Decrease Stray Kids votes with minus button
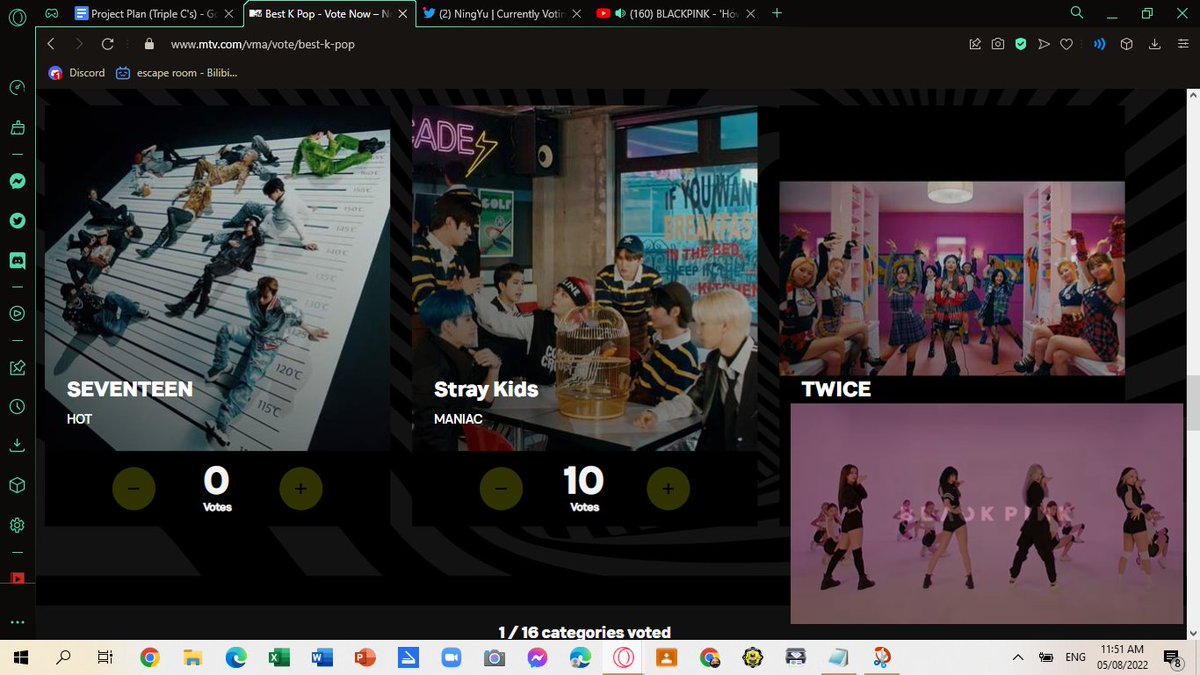The image size is (1200, 675). tap(501, 488)
